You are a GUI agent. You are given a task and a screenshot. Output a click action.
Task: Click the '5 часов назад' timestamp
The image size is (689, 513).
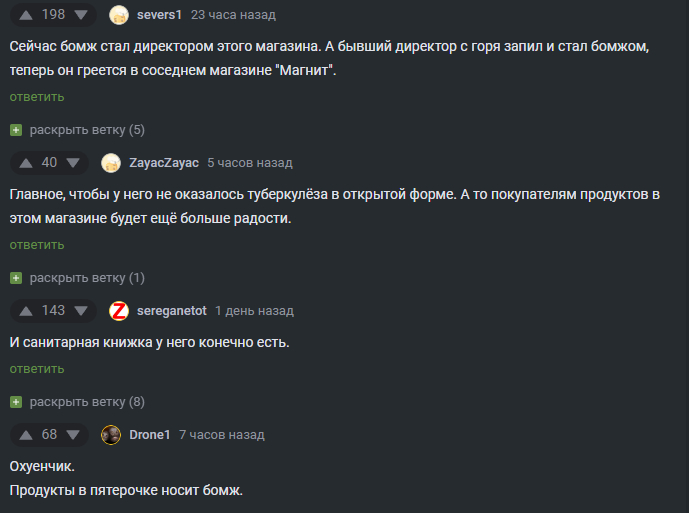(x=250, y=163)
